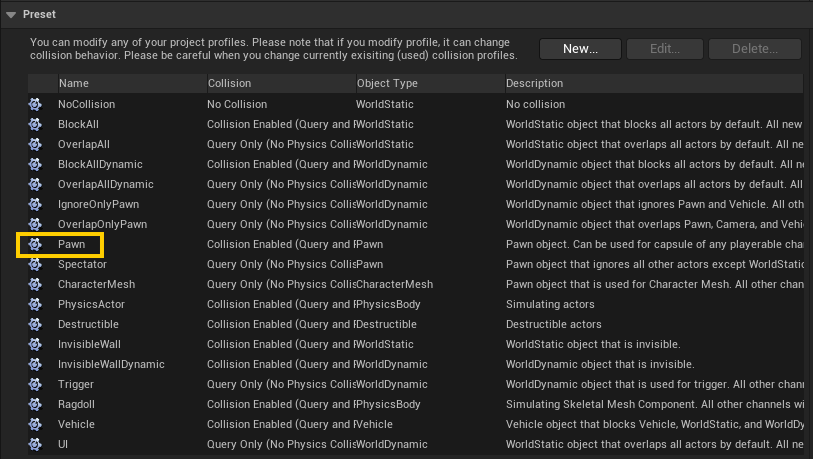Select the Trigger profile name

(x=77, y=384)
